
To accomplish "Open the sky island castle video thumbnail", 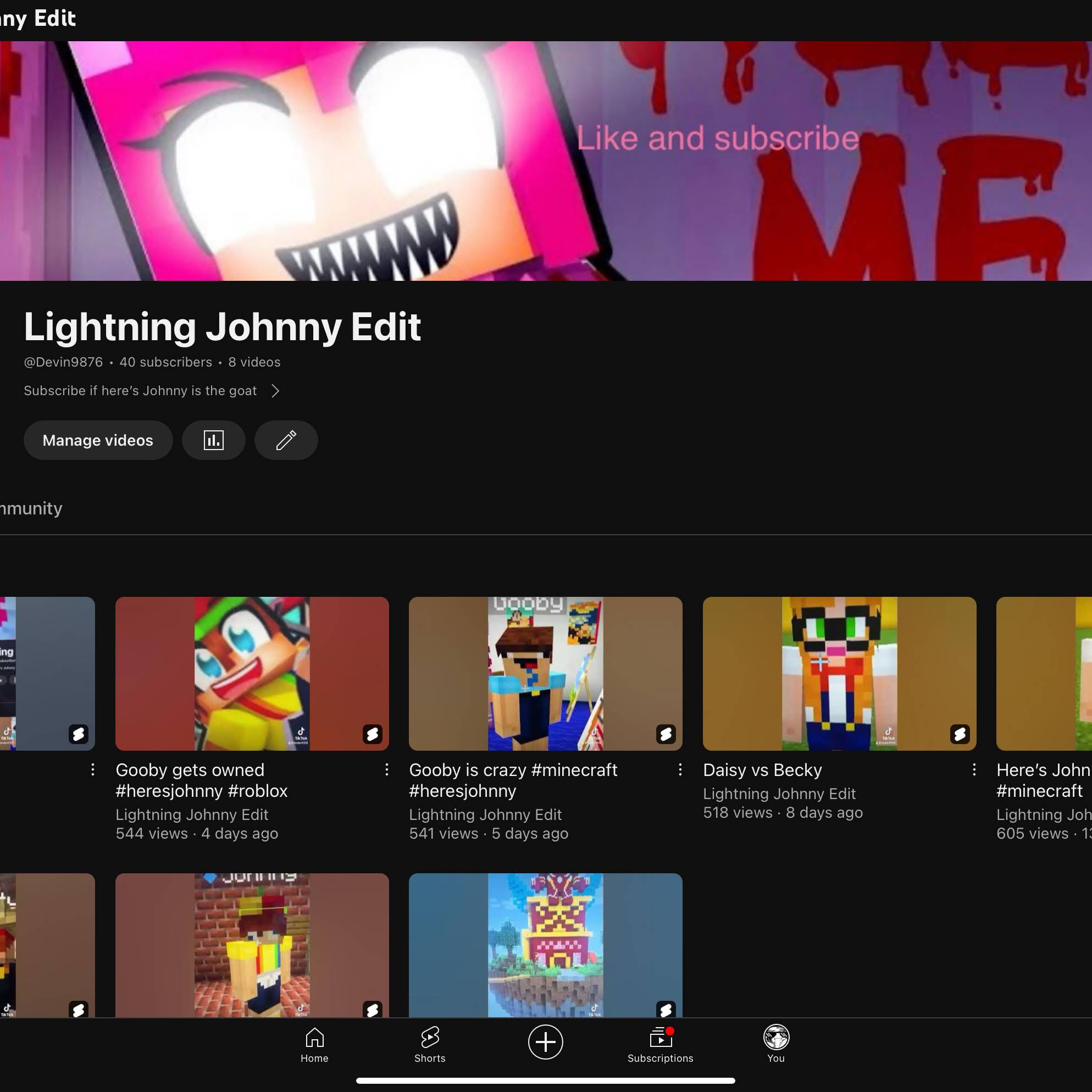I will 545,945.
